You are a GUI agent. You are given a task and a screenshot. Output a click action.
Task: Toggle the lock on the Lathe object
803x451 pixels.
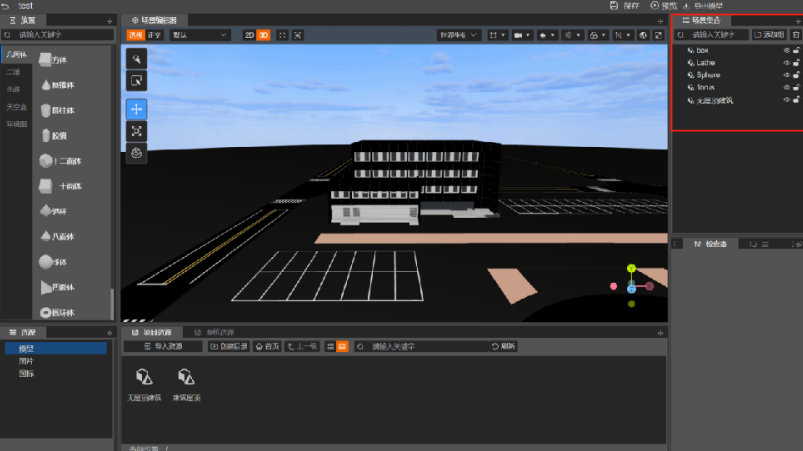click(796, 62)
